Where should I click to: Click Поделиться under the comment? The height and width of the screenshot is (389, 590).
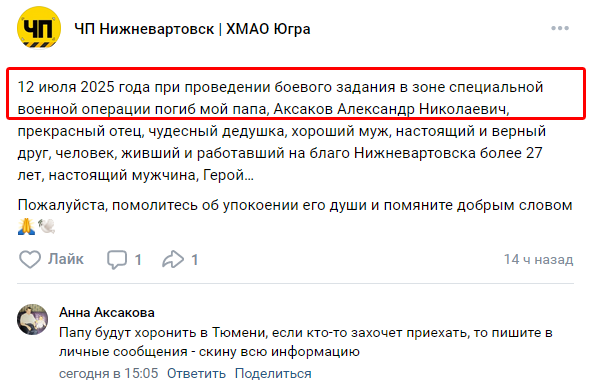273,374
